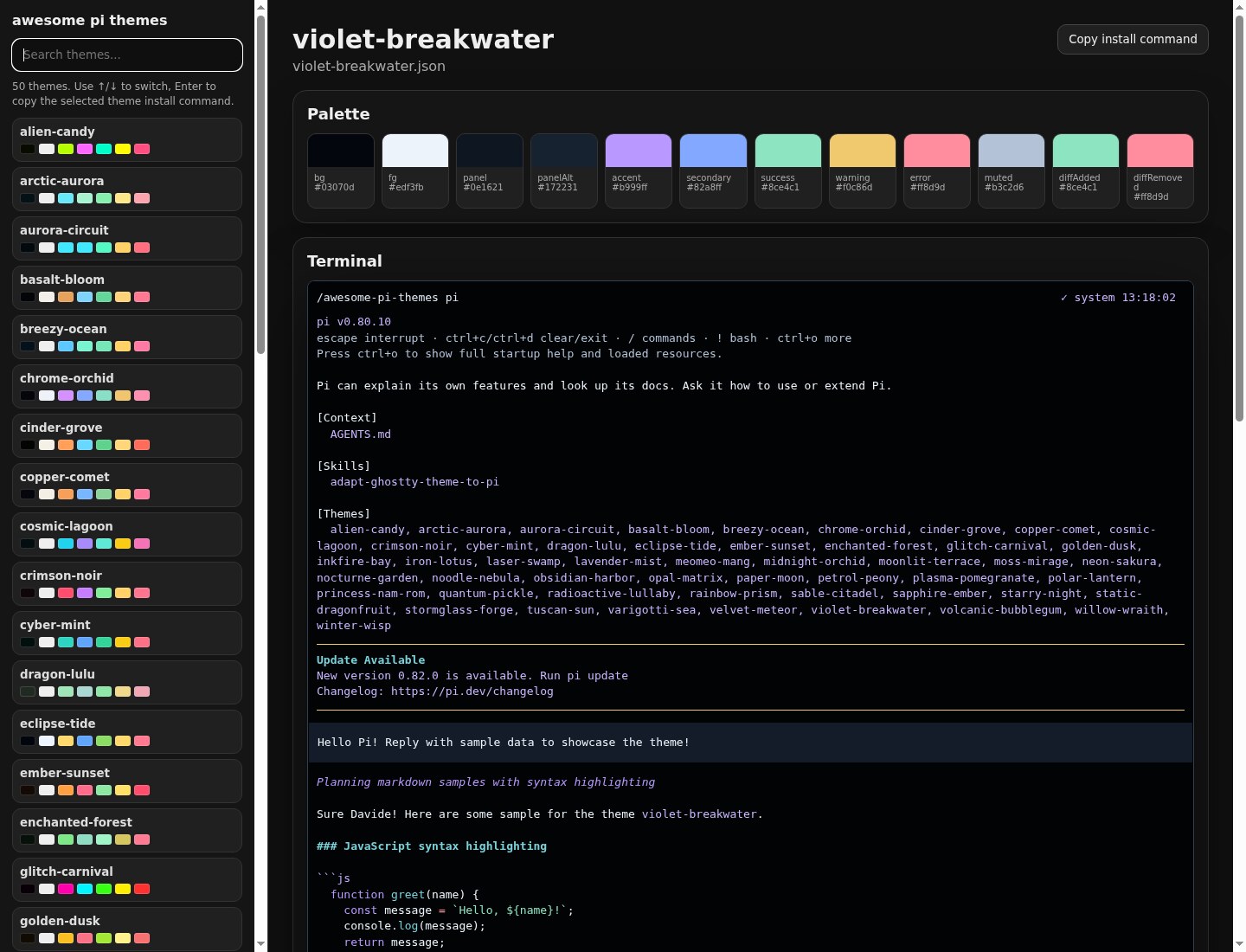The image size is (1246, 952).
Task: Choose the cosmic-lagoon theme from sidebar
Action: point(127,534)
